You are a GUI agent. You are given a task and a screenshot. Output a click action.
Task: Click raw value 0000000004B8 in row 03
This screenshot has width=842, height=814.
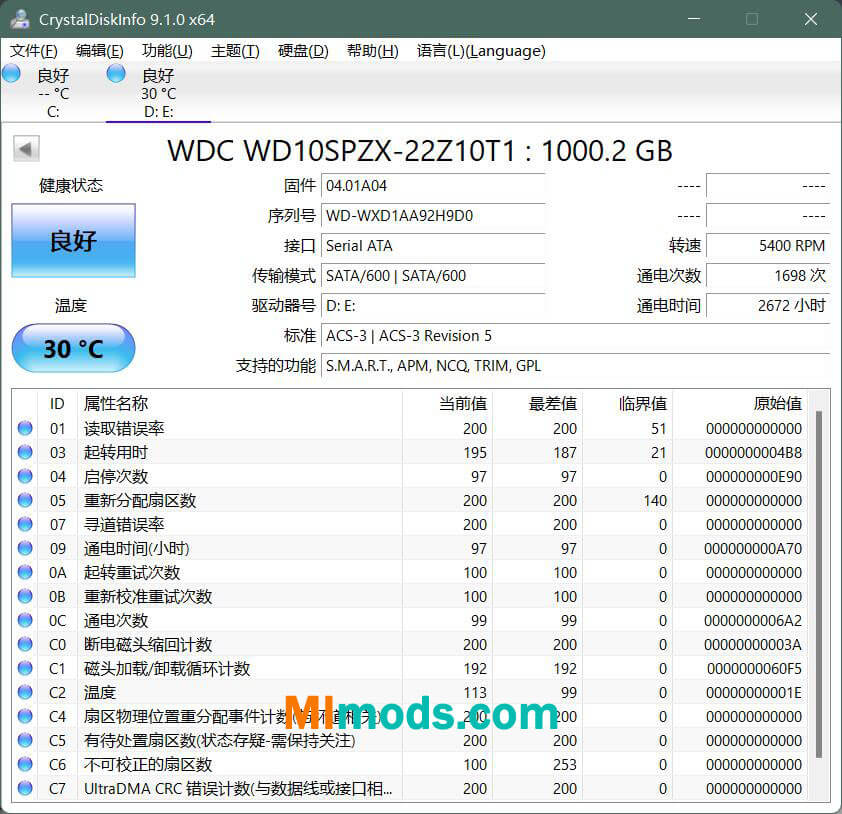click(x=753, y=453)
